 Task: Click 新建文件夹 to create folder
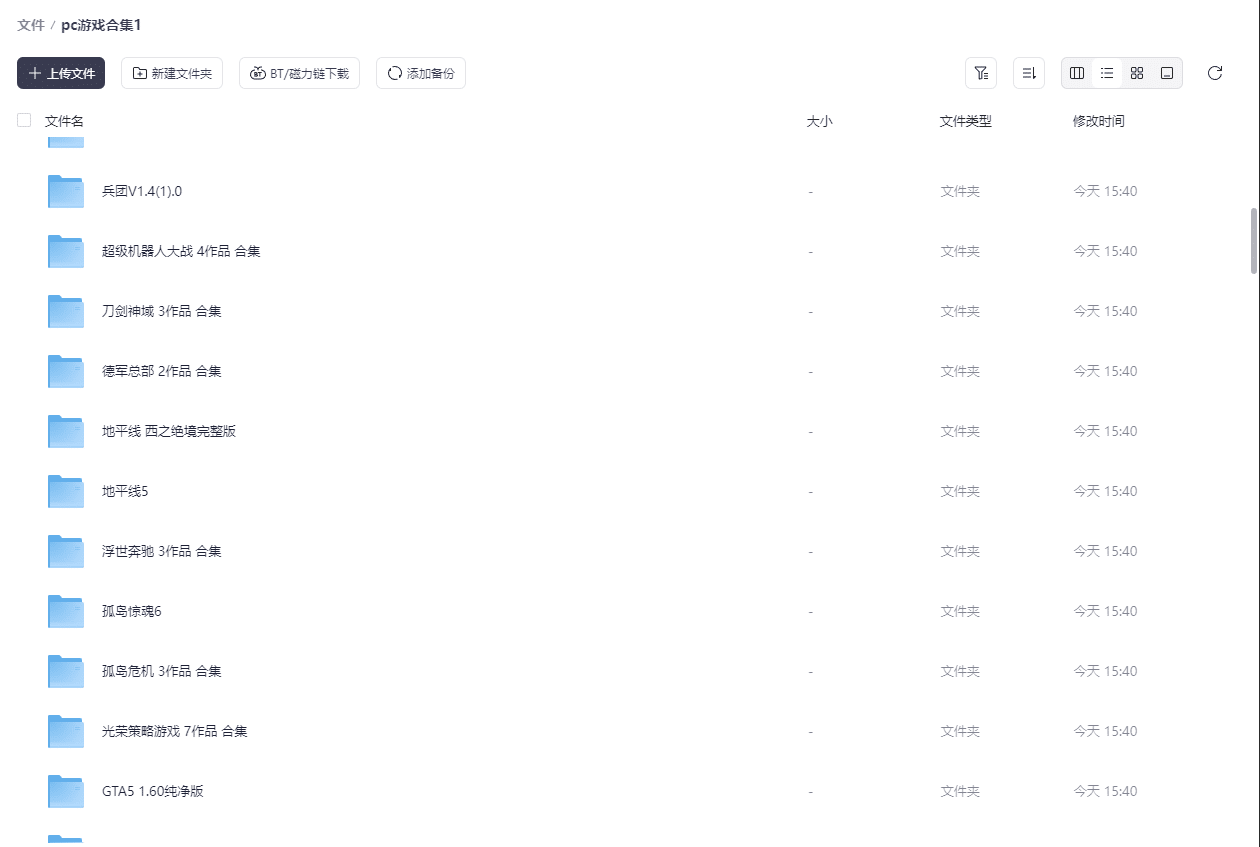click(172, 73)
